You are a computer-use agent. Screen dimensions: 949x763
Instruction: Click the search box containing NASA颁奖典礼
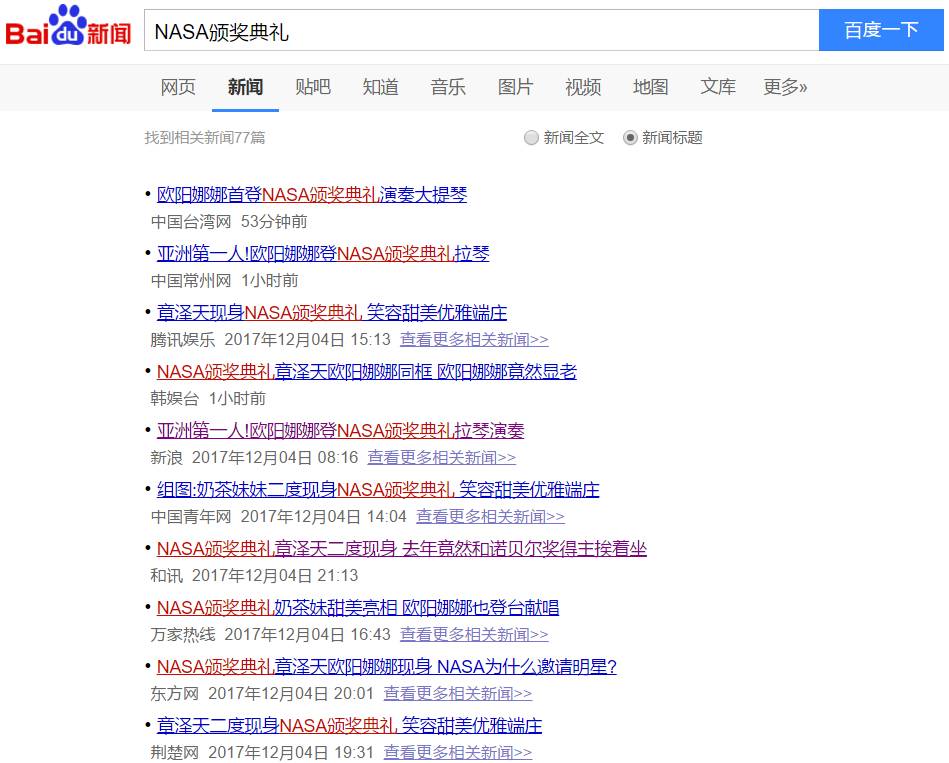pos(481,30)
